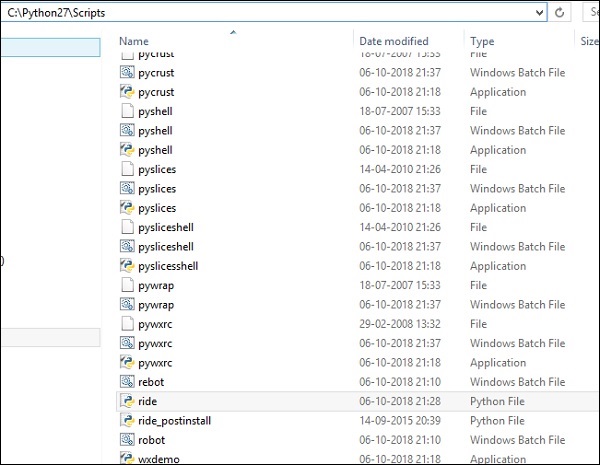
Task: Open the address bar history dropdown
Action: pos(539,12)
